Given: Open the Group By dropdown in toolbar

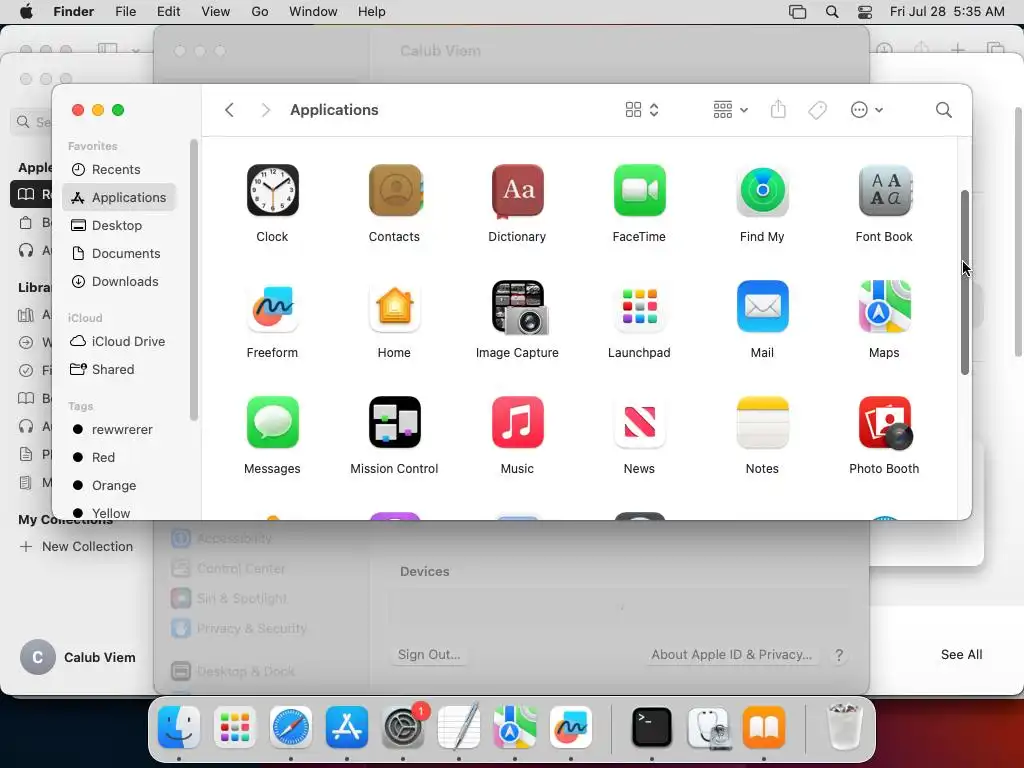Looking at the screenshot, I should pyautogui.click(x=730, y=110).
